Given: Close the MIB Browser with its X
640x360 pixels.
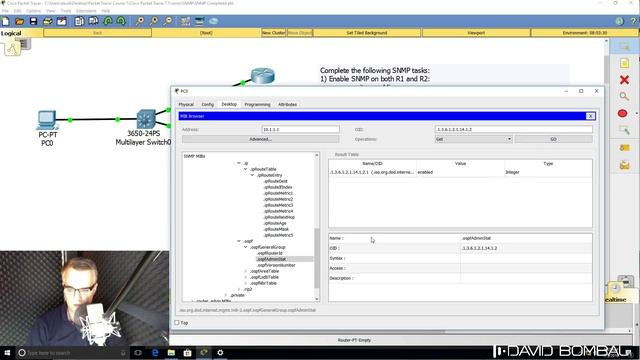Looking at the screenshot, I should tap(590, 116).
